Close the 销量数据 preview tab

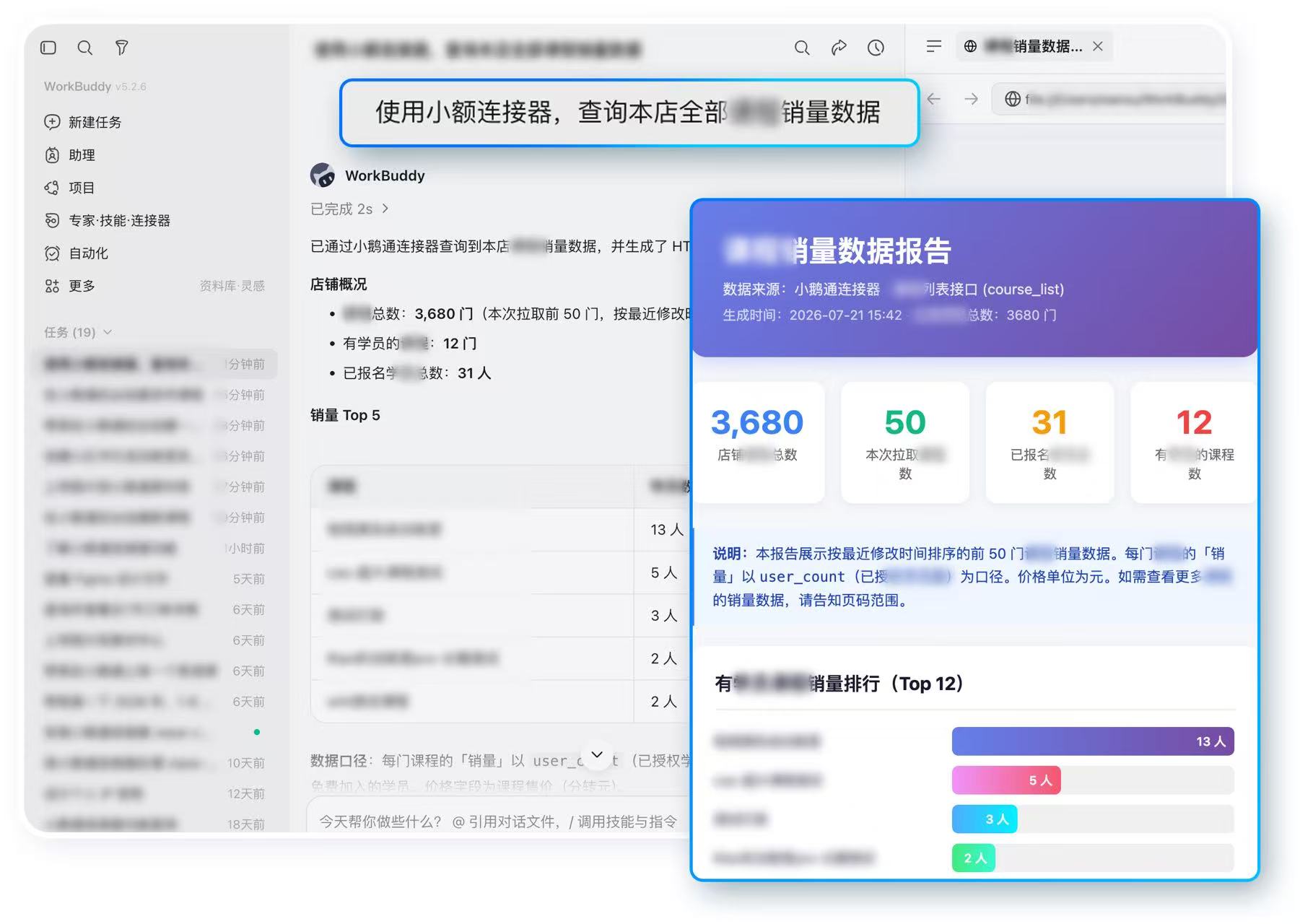click(1098, 46)
